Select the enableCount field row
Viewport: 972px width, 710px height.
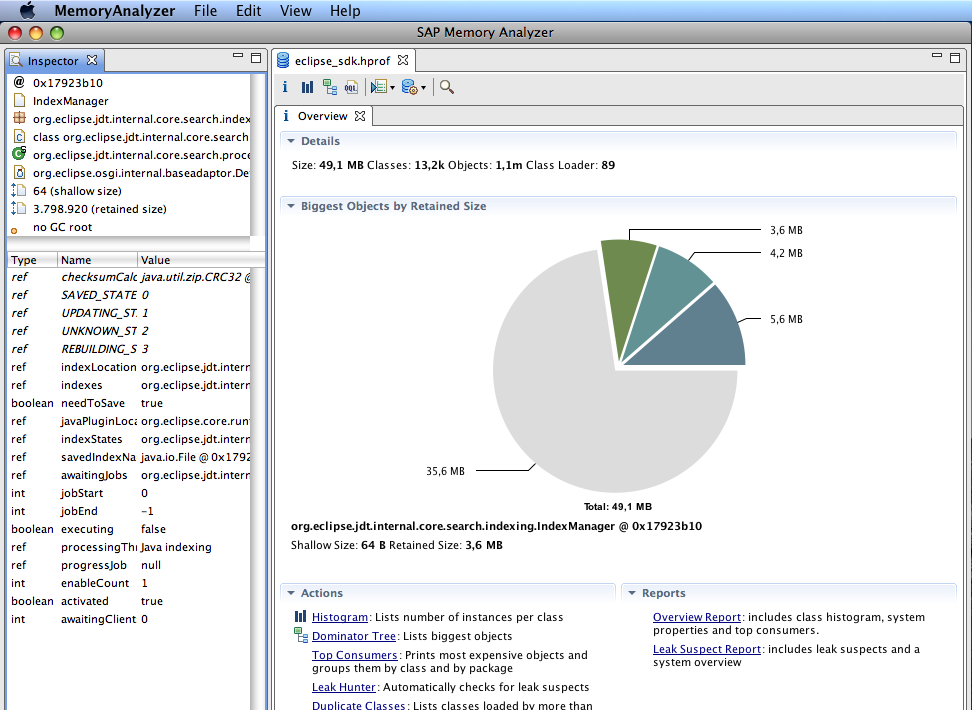[129, 583]
